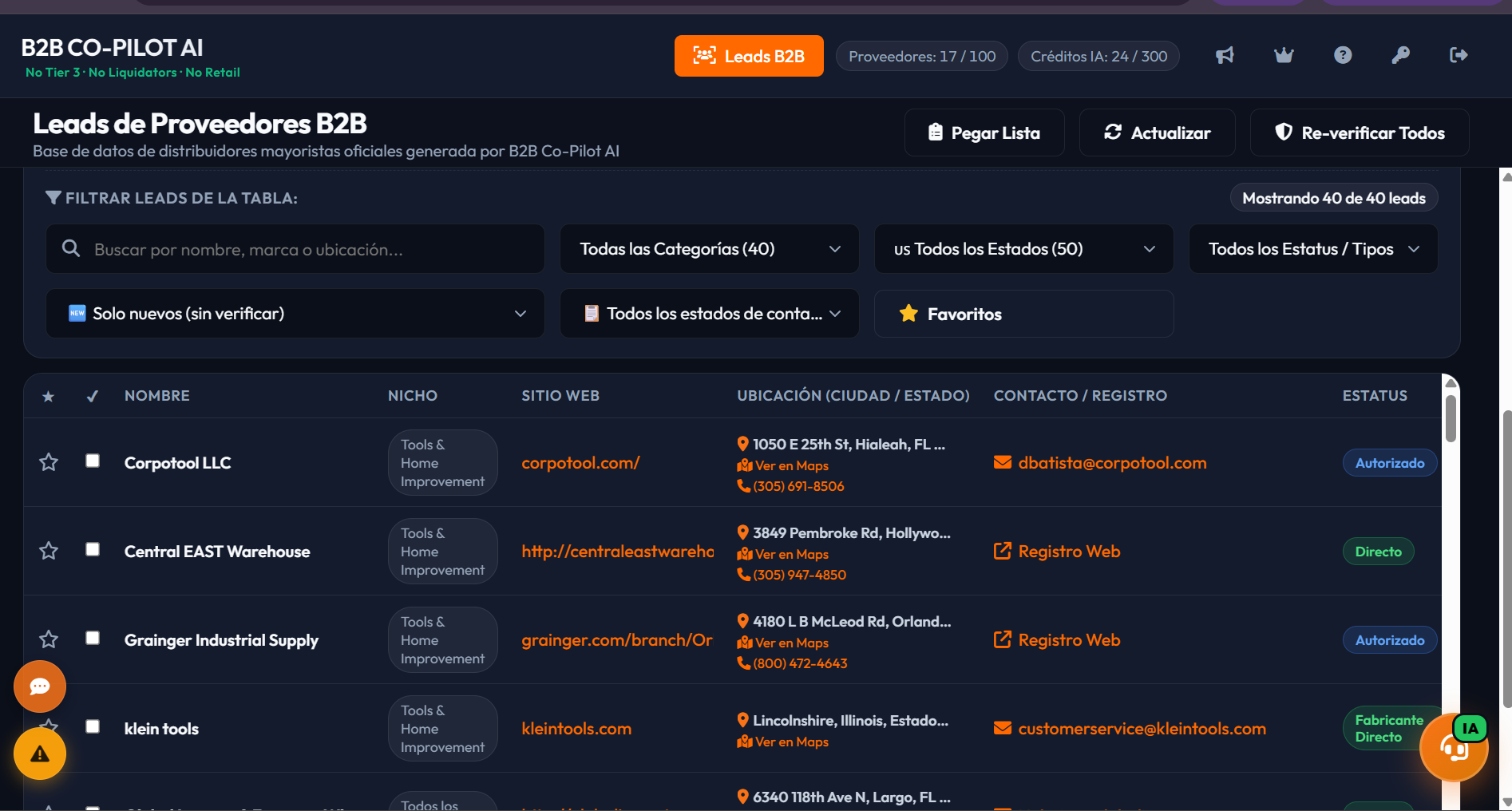Click the NOMBRE column header
The height and width of the screenshot is (811, 1512).
157,396
